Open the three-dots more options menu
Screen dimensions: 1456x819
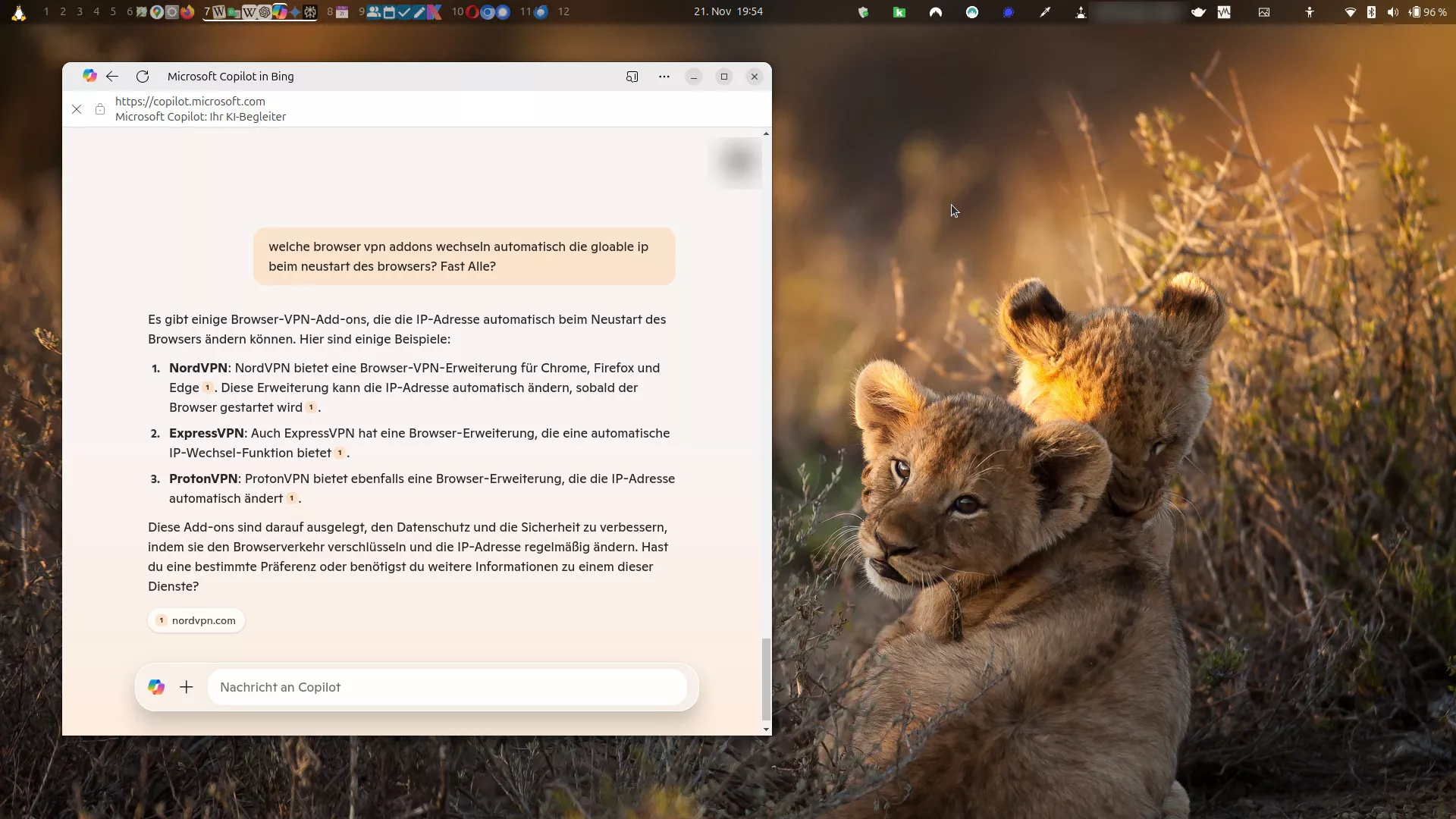[664, 77]
